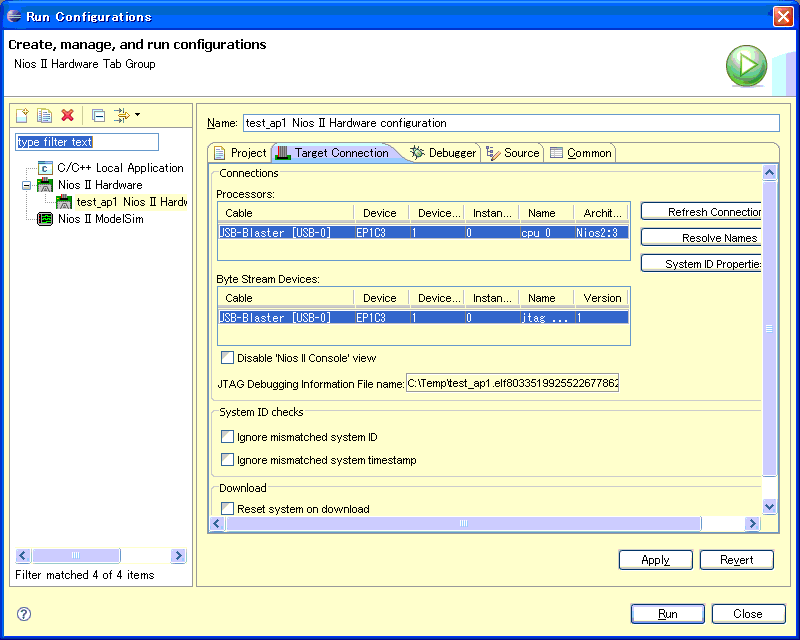Image resolution: width=800 pixels, height=640 pixels.
Task: Click the configuration tree scrollbar right arrow
Action: 178,555
